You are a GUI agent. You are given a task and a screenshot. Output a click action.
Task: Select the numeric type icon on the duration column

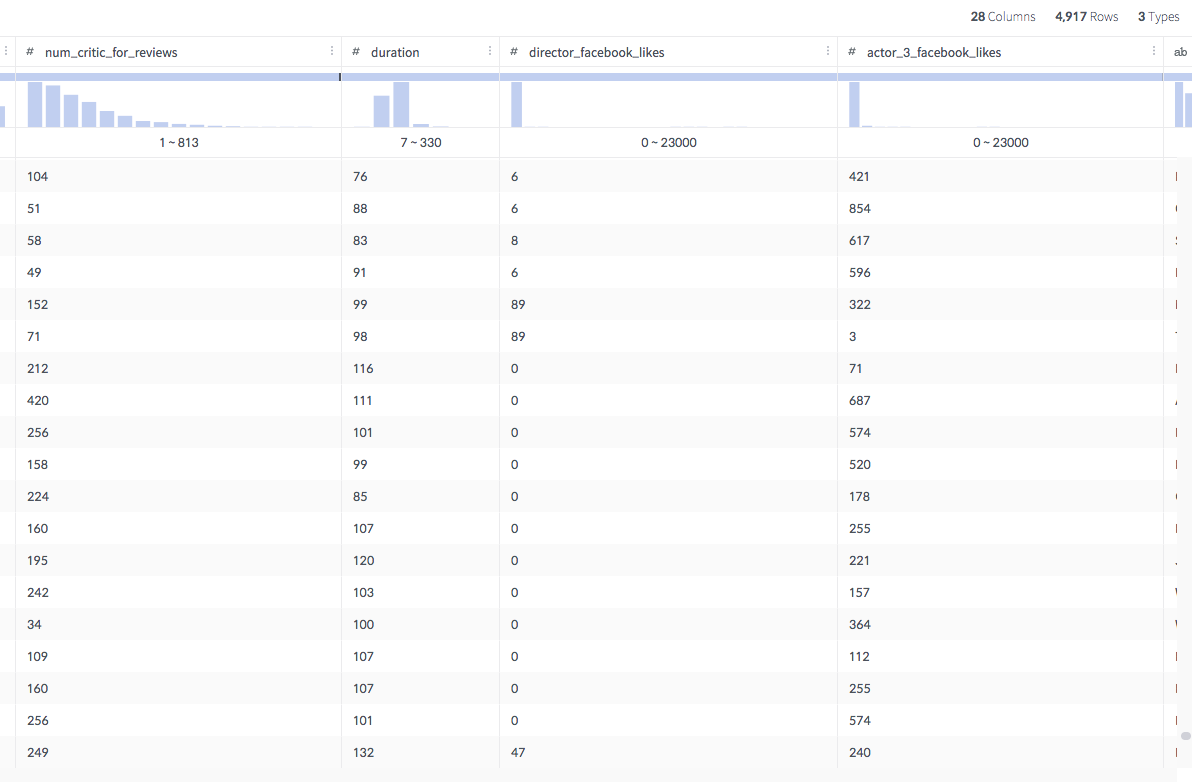pos(354,51)
